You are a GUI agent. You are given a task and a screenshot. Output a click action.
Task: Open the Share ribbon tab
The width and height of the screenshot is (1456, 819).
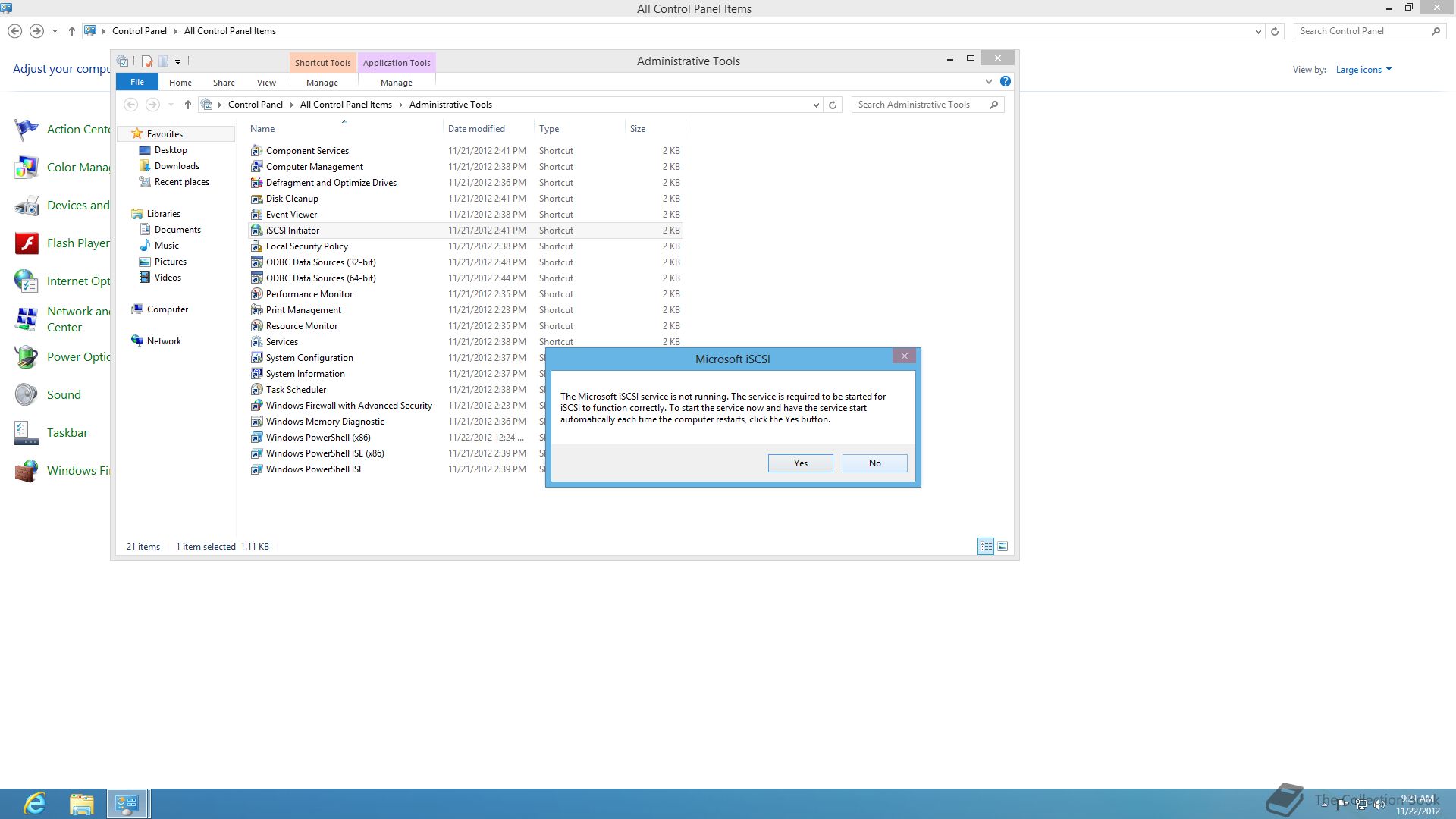point(224,83)
